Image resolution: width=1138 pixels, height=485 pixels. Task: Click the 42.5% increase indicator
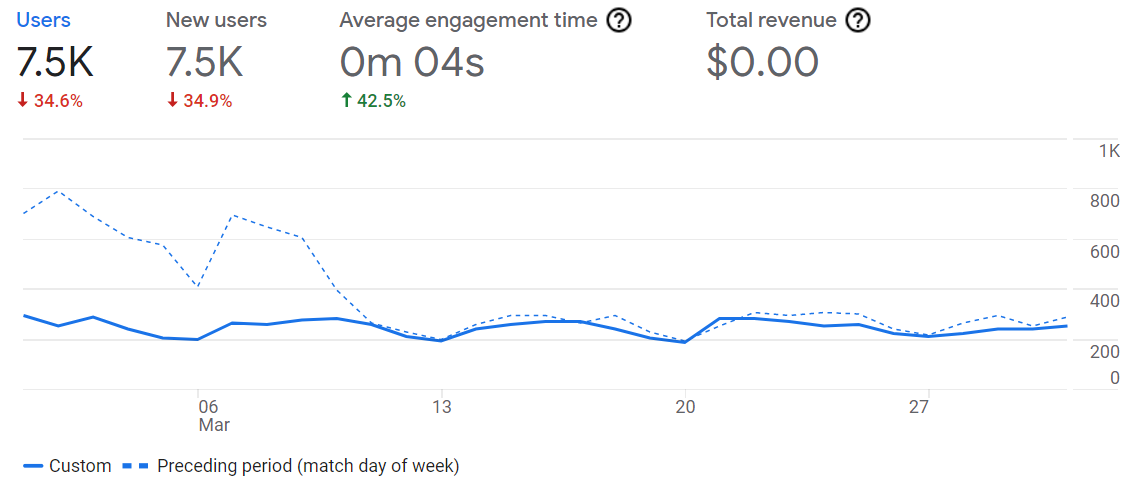(373, 101)
